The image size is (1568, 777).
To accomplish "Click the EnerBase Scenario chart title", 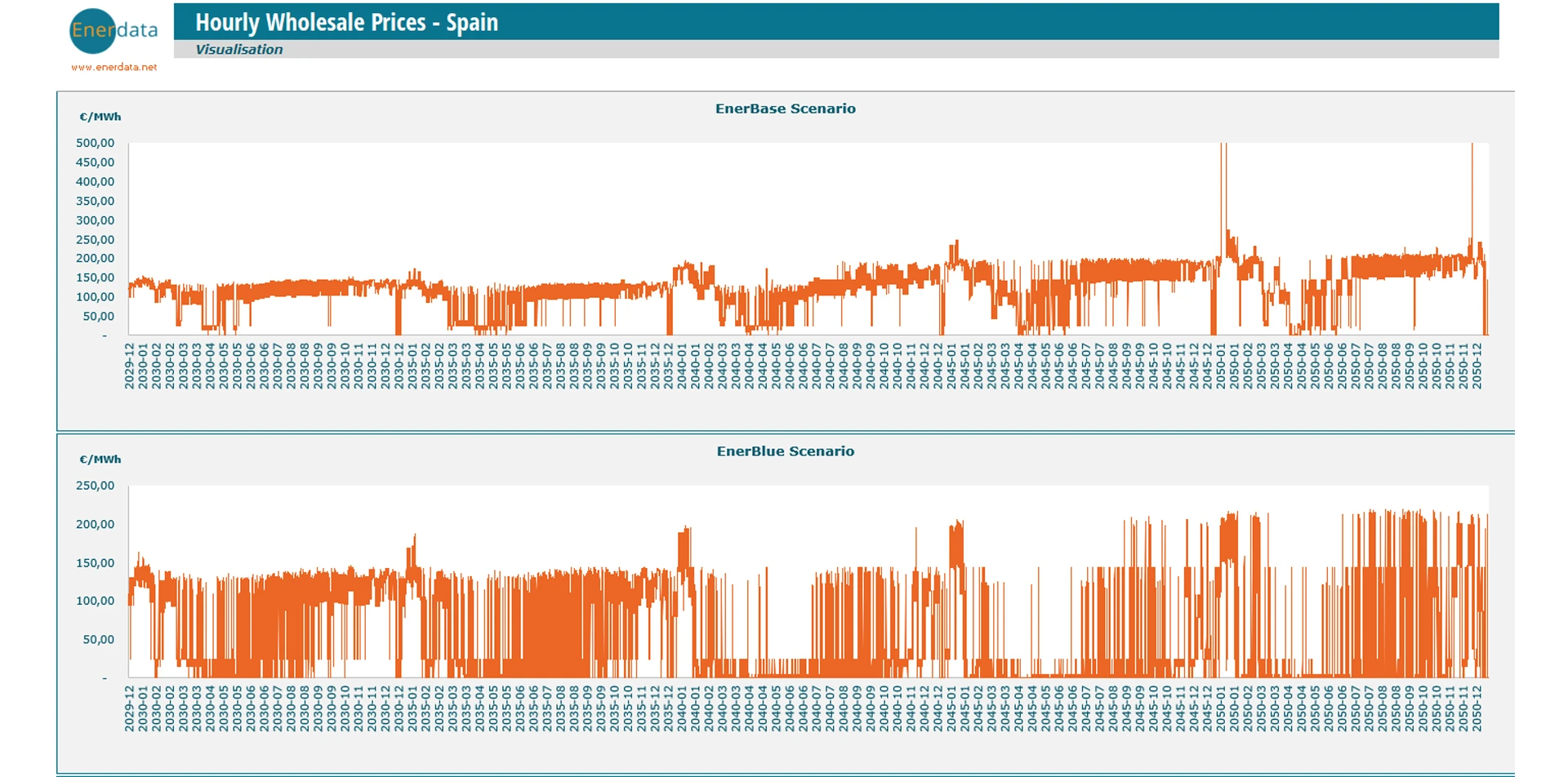I will [x=785, y=109].
